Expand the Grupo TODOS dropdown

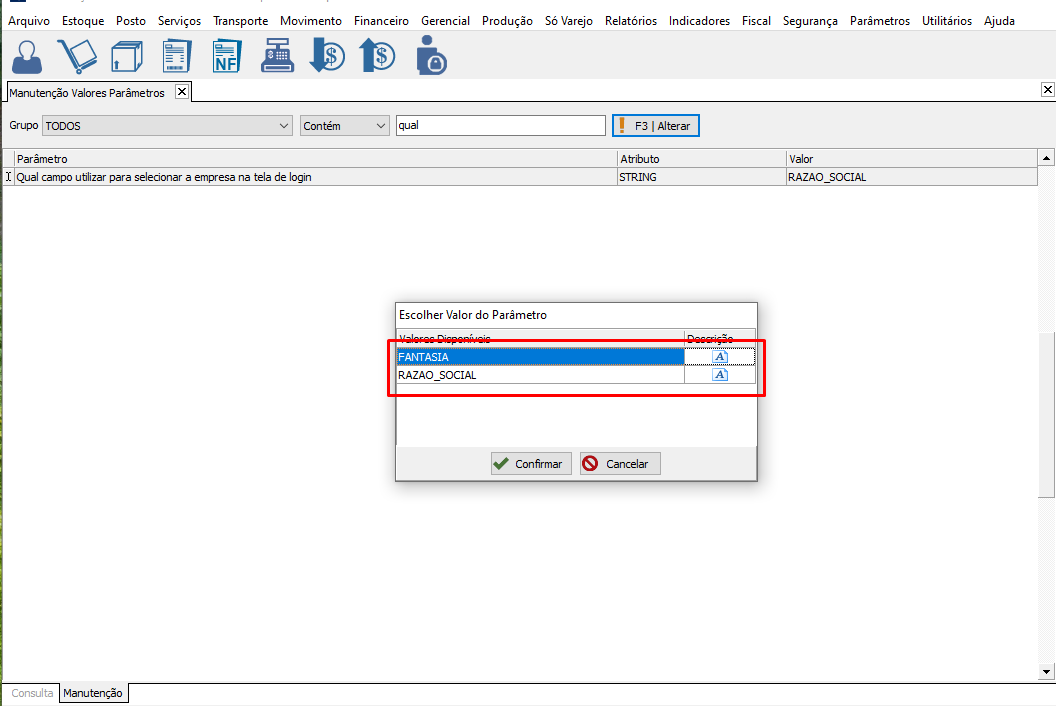point(284,126)
